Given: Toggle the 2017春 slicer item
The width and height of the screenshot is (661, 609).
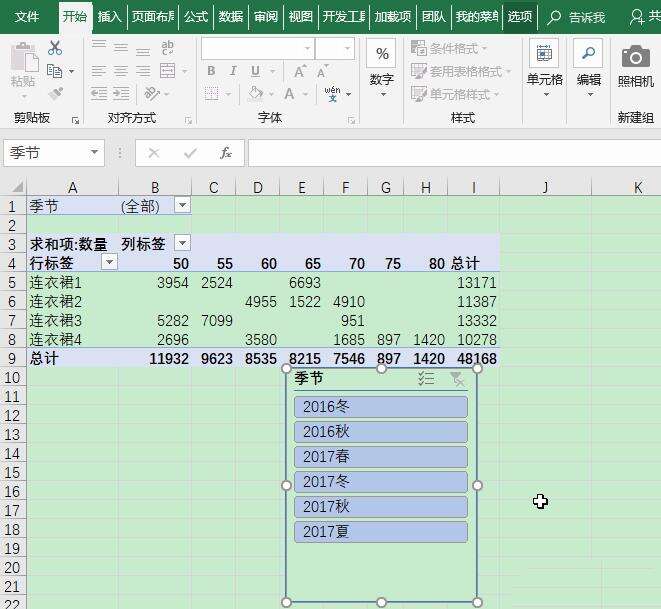Looking at the screenshot, I should coord(381,457).
